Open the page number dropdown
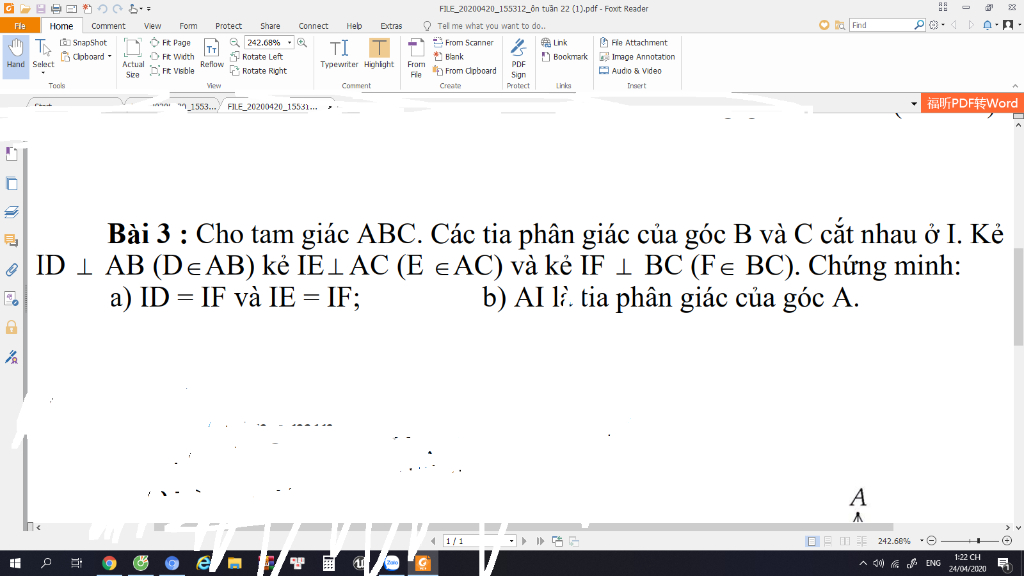This screenshot has height=576, width=1024. (511, 541)
